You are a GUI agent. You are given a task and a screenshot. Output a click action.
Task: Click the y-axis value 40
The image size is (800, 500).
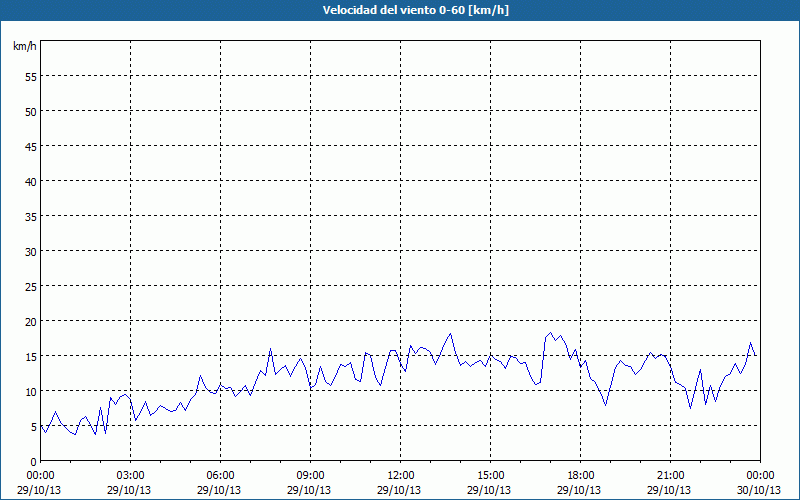tap(31, 182)
